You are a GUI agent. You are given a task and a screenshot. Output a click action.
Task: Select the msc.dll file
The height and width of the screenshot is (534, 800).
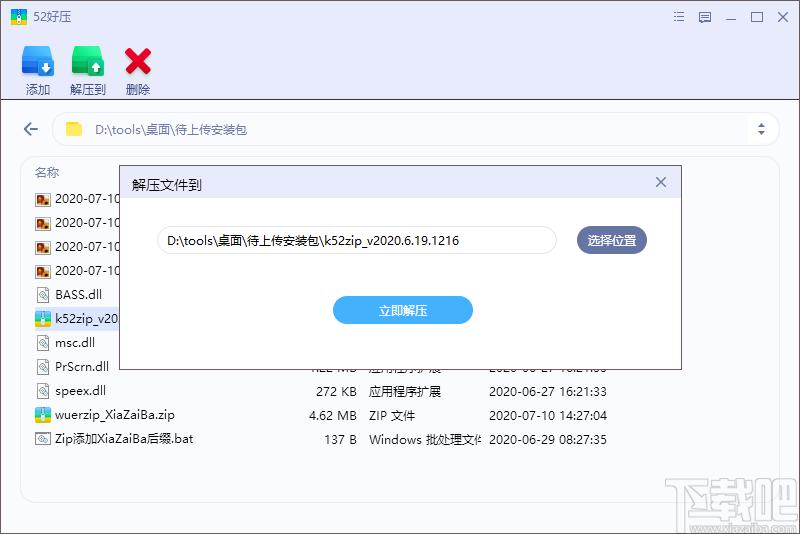tap(77, 342)
